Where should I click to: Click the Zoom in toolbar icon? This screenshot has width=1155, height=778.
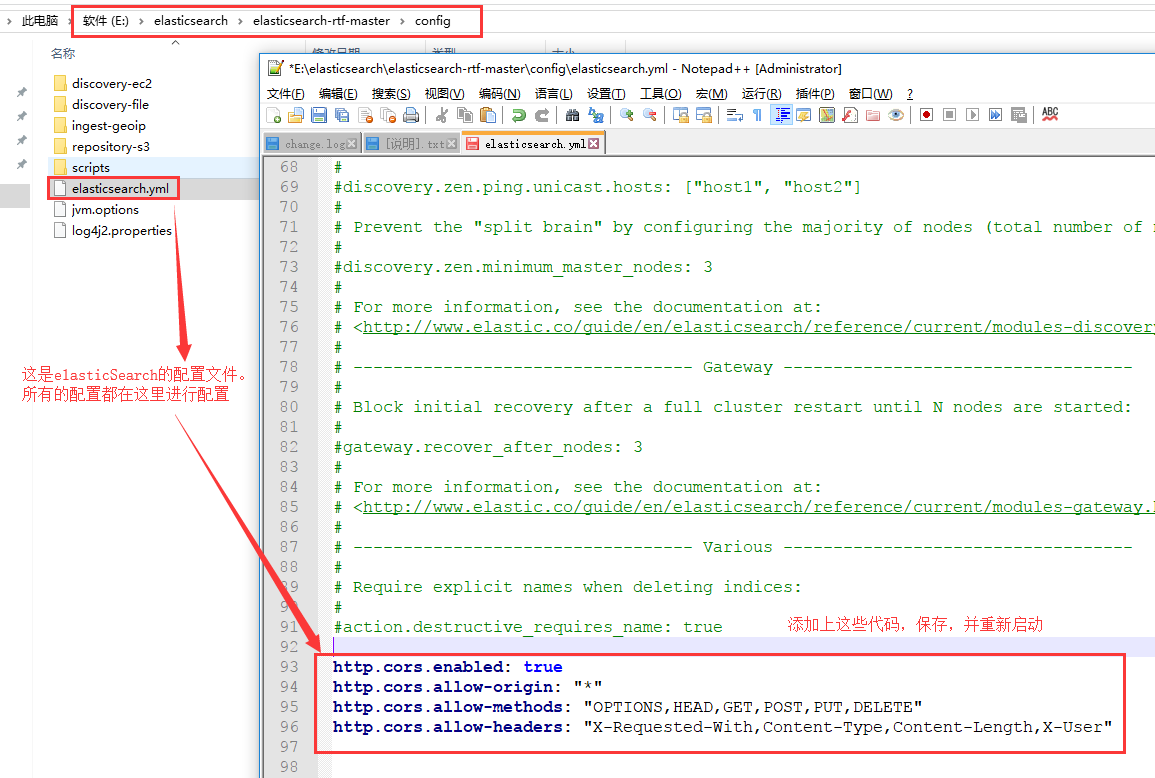coord(627,115)
